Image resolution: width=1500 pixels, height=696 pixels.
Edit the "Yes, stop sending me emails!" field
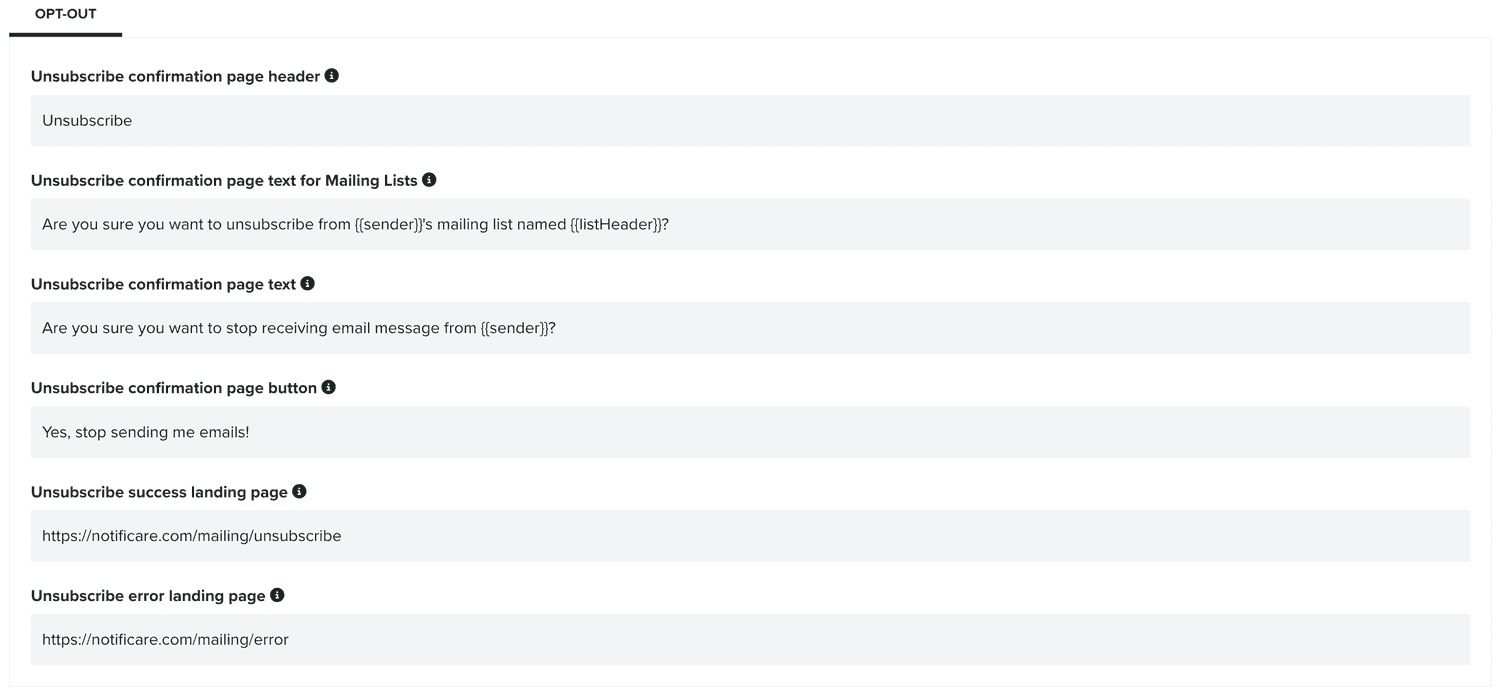tap(750, 432)
